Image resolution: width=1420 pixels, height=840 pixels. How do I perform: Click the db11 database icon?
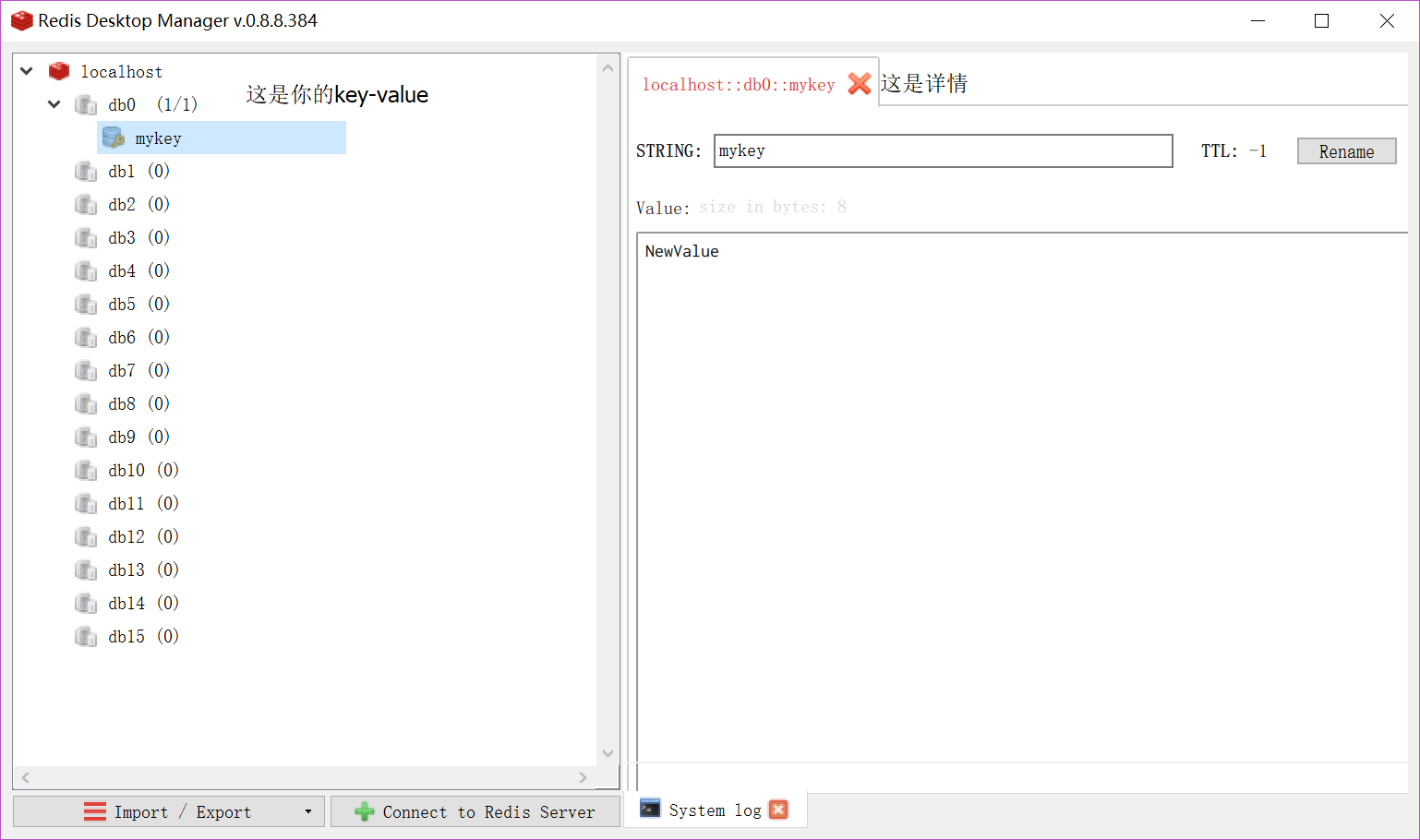click(86, 503)
